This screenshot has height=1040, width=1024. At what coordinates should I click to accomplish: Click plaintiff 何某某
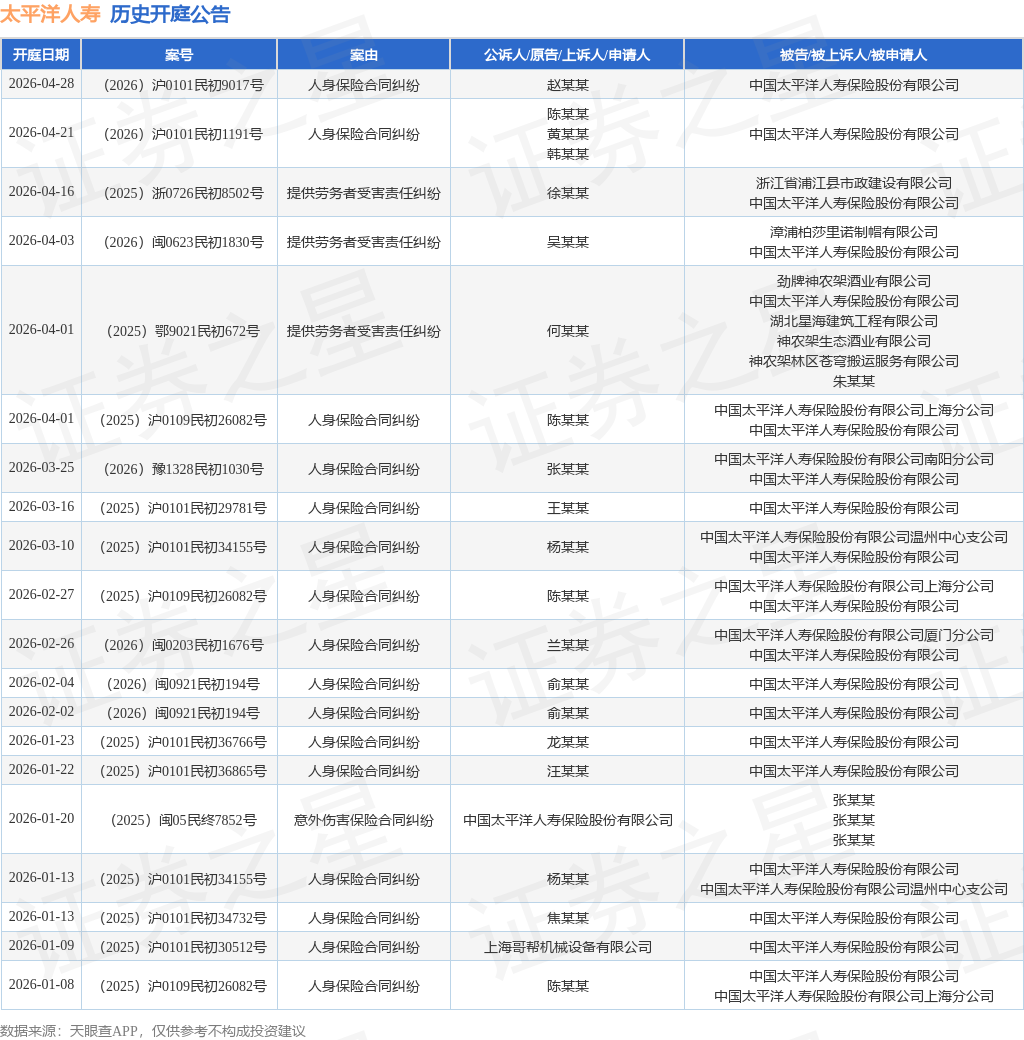point(568,331)
